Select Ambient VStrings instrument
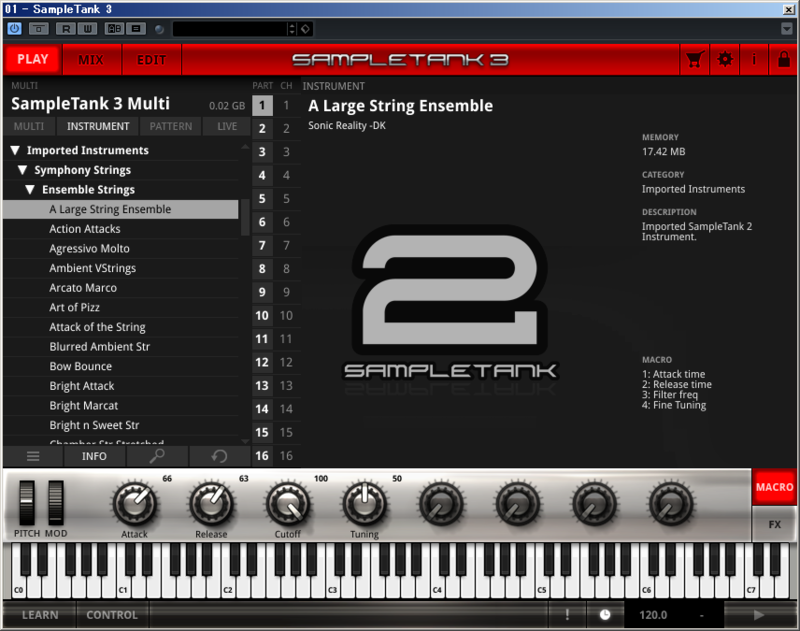The image size is (800, 631). pos(121,268)
